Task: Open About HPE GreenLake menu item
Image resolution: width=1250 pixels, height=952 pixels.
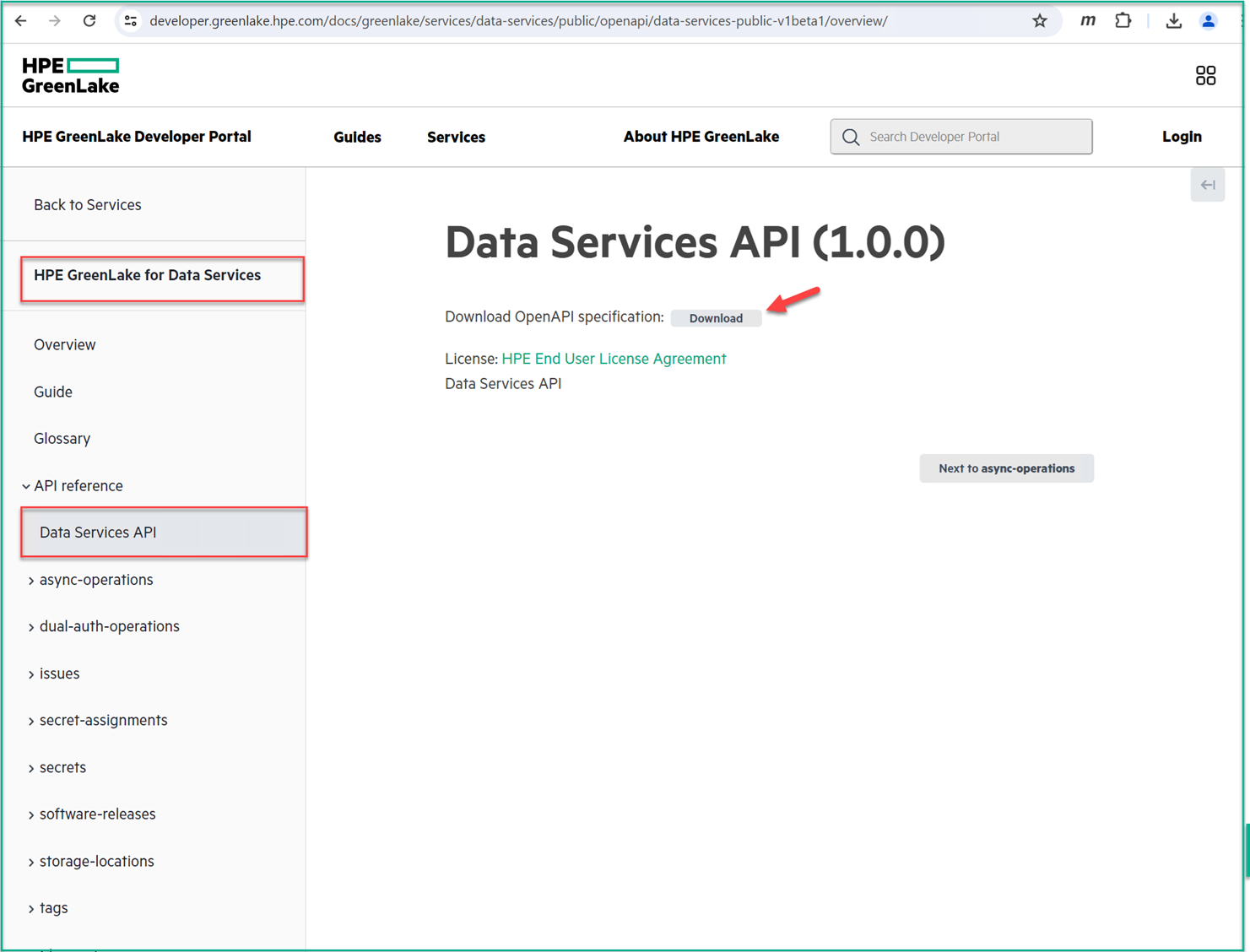Action: pos(701,137)
